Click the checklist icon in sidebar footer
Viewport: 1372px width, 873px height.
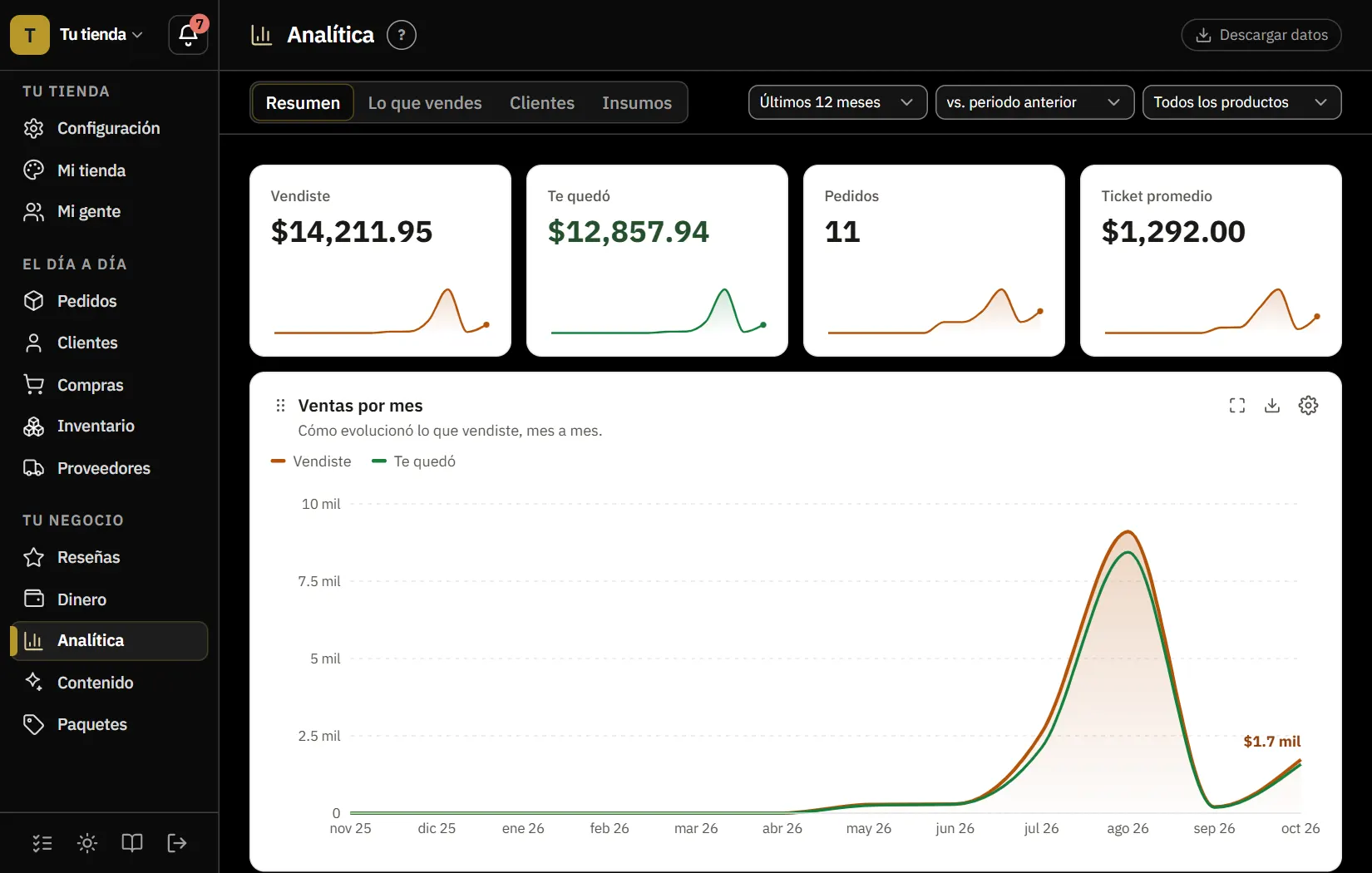pyautogui.click(x=42, y=843)
